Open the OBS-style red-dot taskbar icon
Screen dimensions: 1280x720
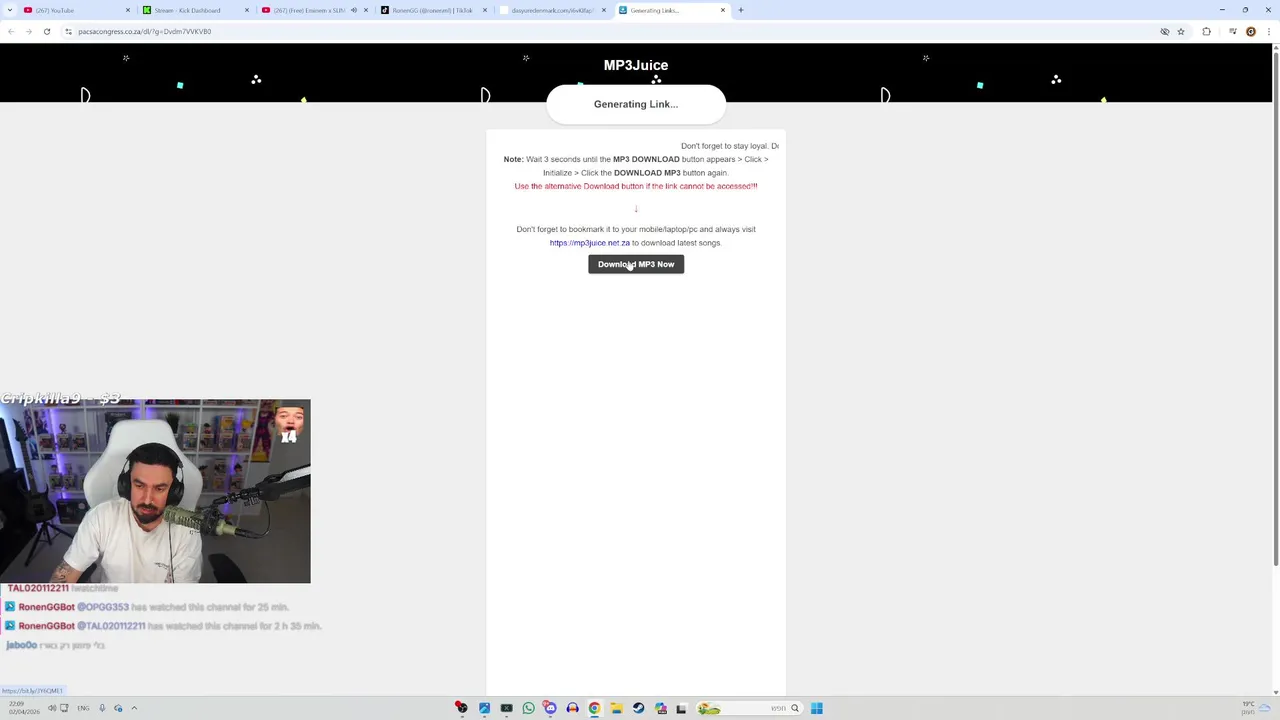click(461, 708)
